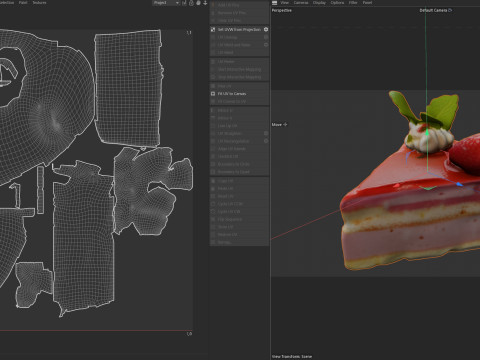Open UV Straighten settings gear

(266, 133)
